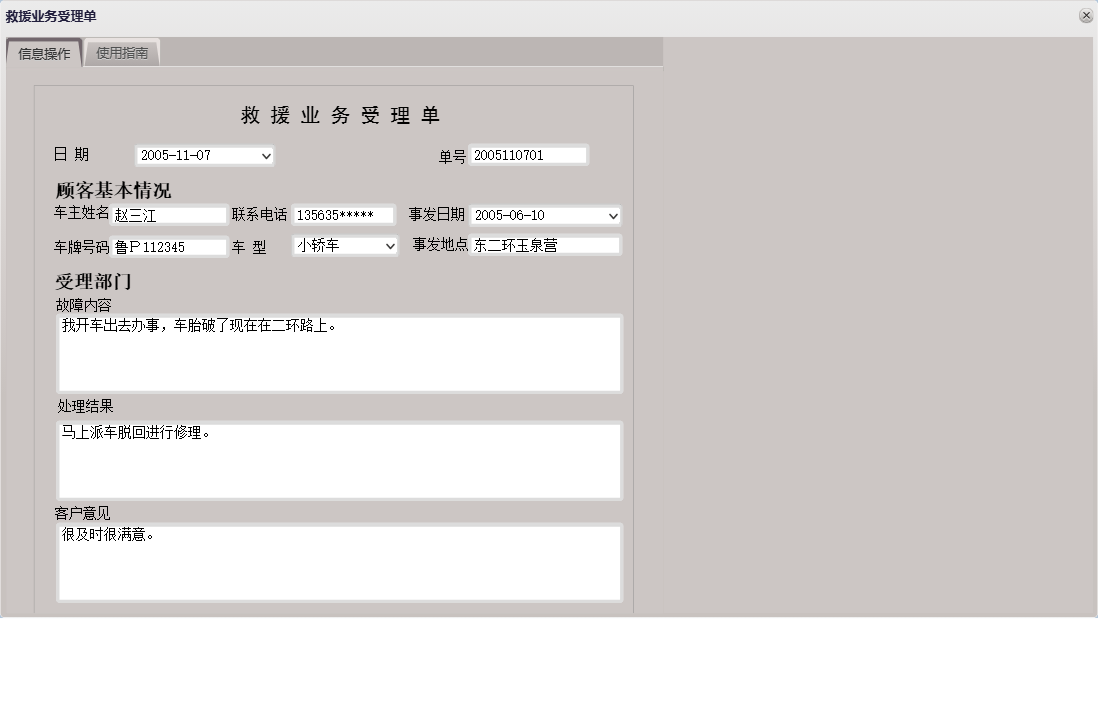Click the 顾客基本情况 section heading
Viewport: 1098px width, 707px height.
(x=110, y=188)
